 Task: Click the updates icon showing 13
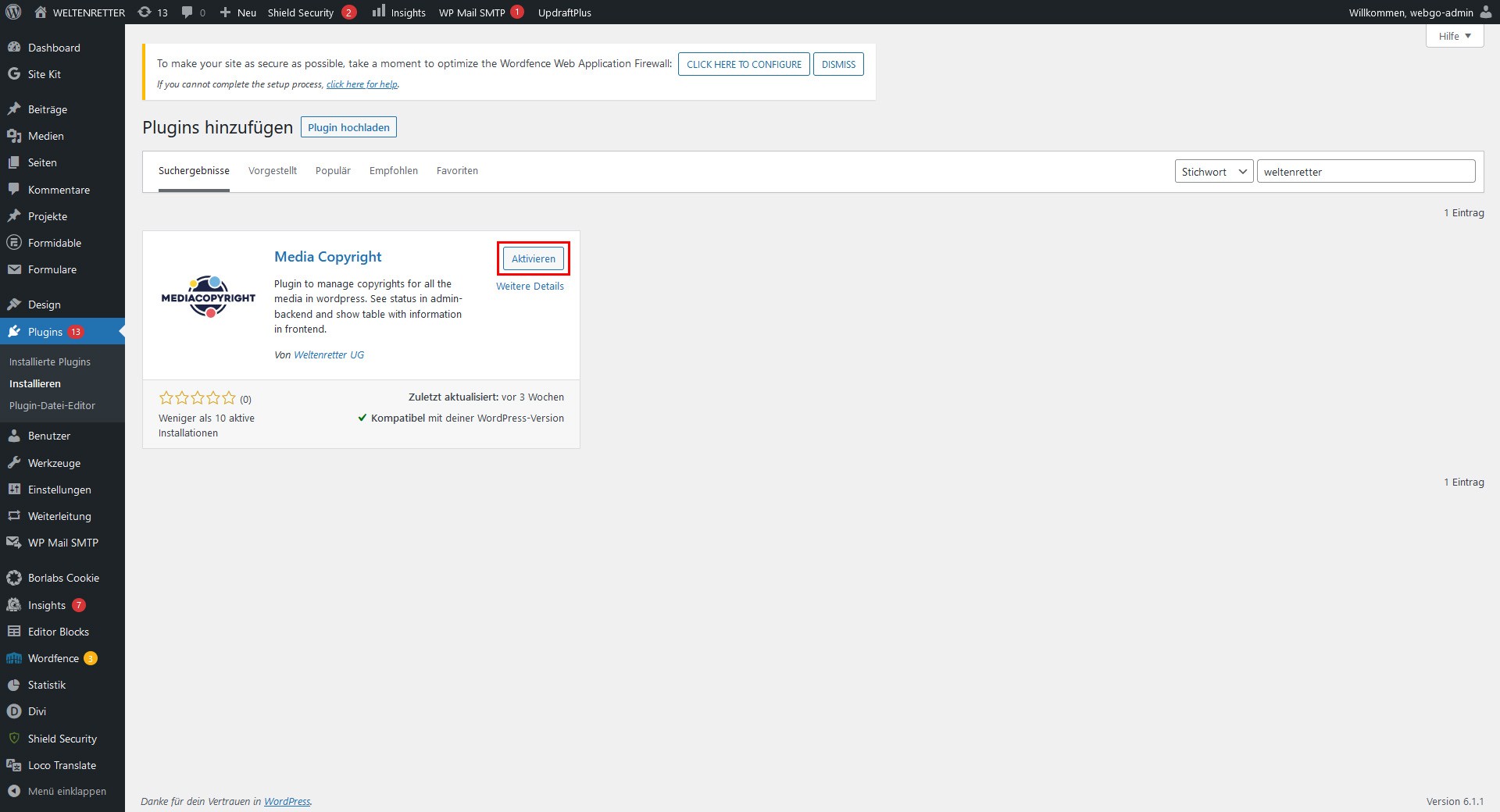(145, 12)
